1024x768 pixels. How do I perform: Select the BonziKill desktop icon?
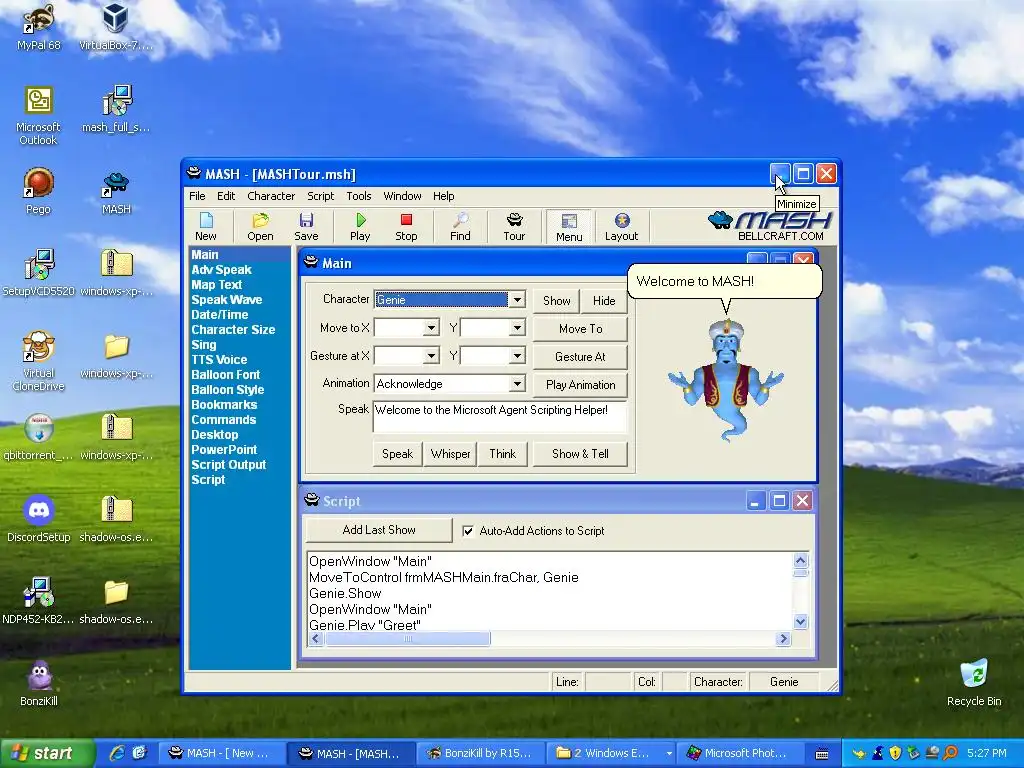click(x=38, y=684)
